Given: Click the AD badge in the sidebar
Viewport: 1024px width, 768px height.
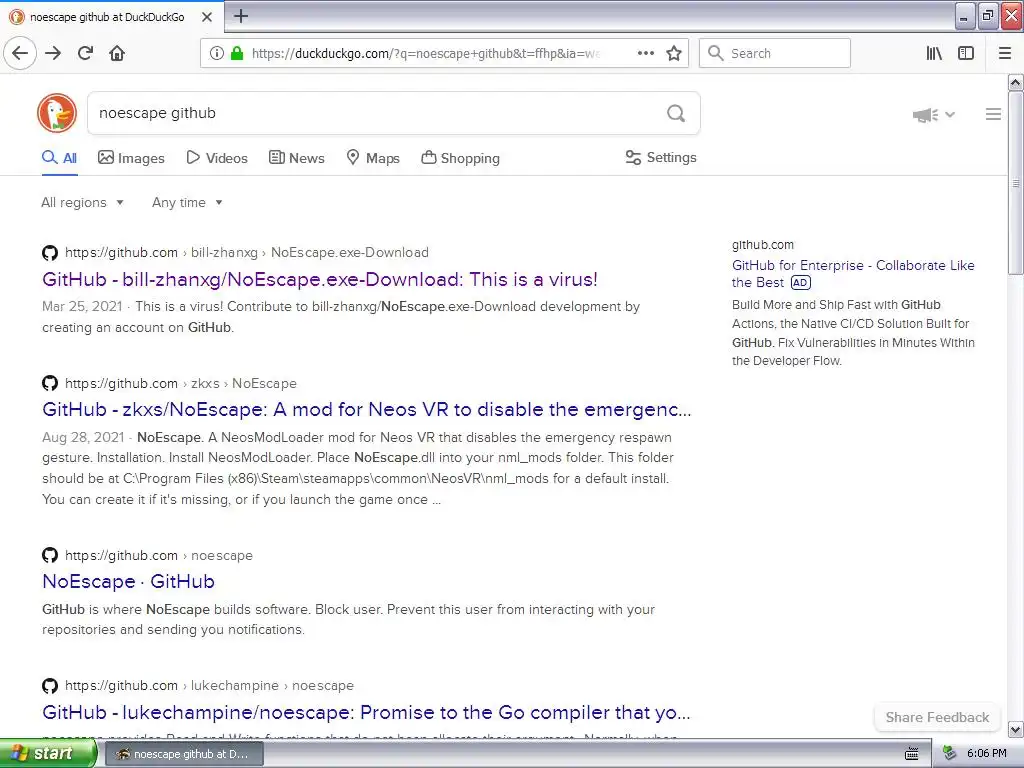Looking at the screenshot, I should 801,283.
